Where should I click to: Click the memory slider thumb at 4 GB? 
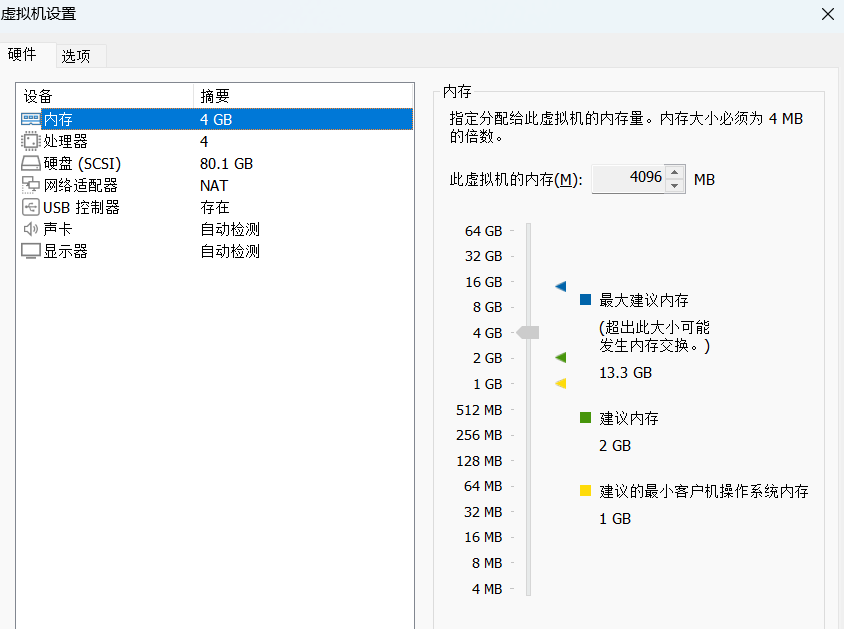pyautogui.click(x=528, y=333)
